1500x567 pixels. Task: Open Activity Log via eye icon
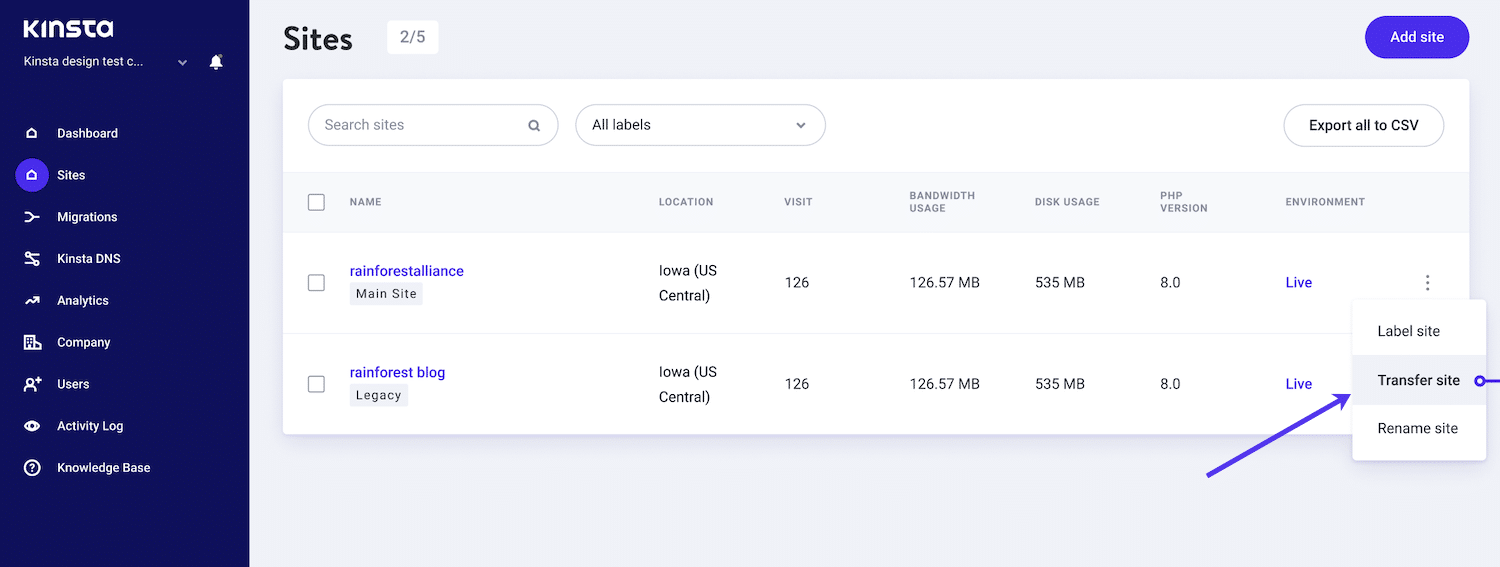[x=32, y=426]
